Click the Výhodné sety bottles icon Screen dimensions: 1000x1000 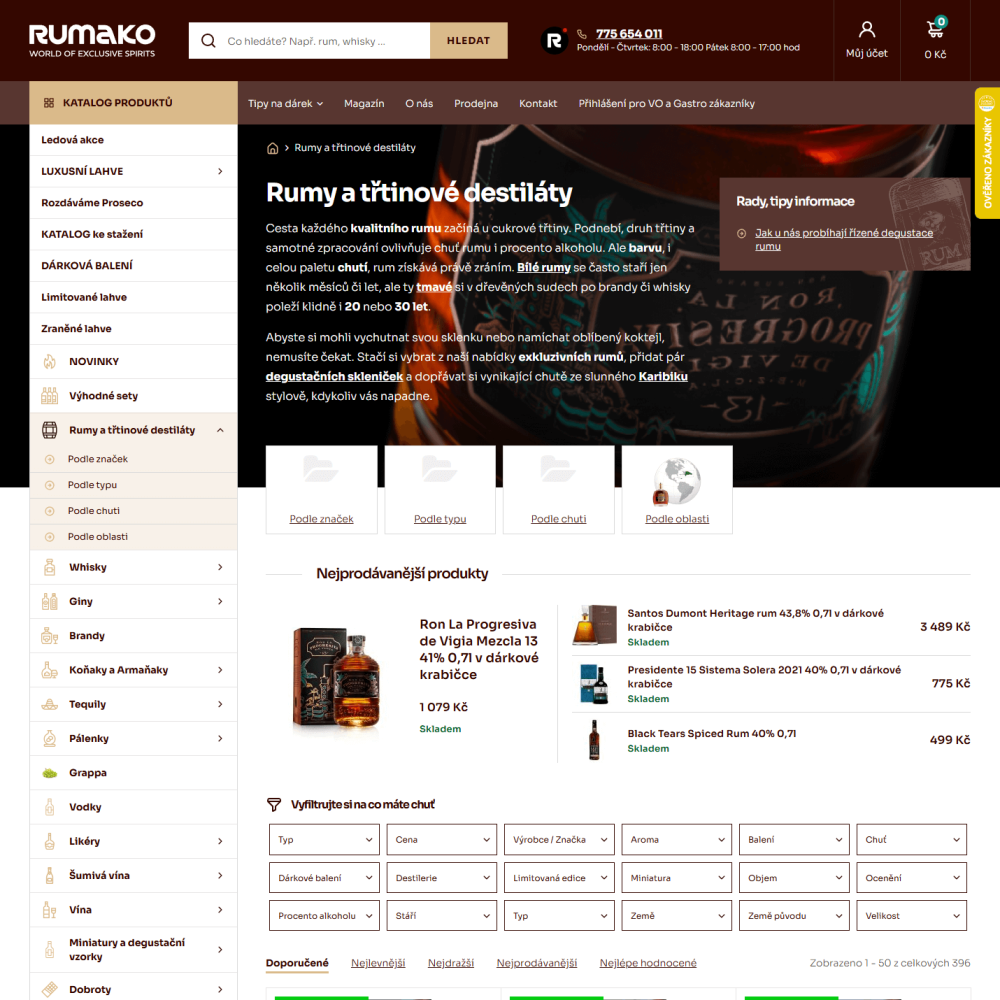(x=50, y=395)
